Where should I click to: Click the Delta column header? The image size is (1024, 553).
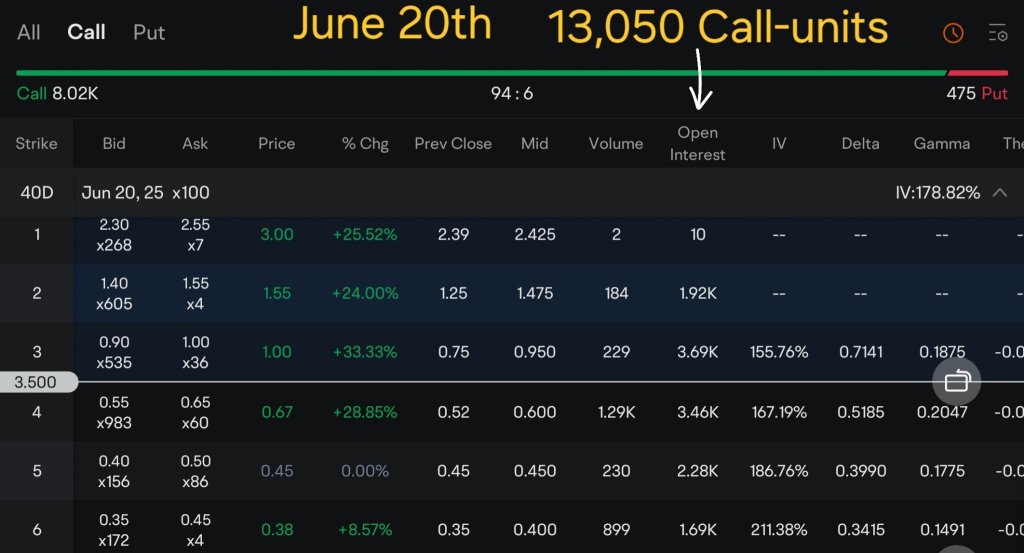pyautogui.click(x=860, y=143)
